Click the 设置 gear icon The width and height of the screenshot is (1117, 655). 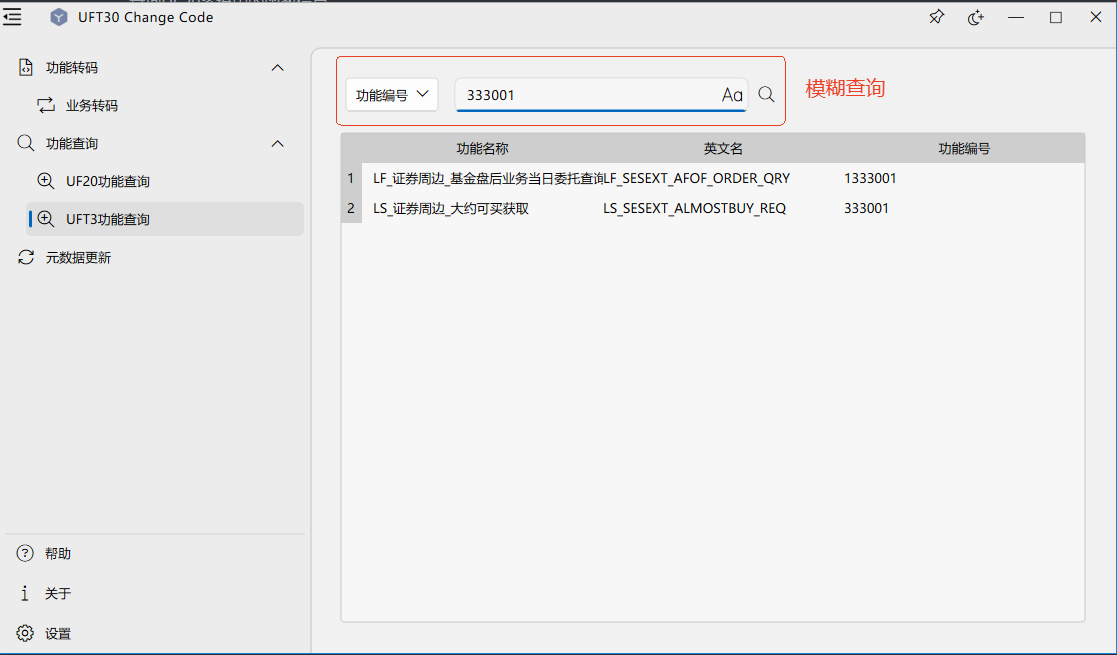[25, 633]
